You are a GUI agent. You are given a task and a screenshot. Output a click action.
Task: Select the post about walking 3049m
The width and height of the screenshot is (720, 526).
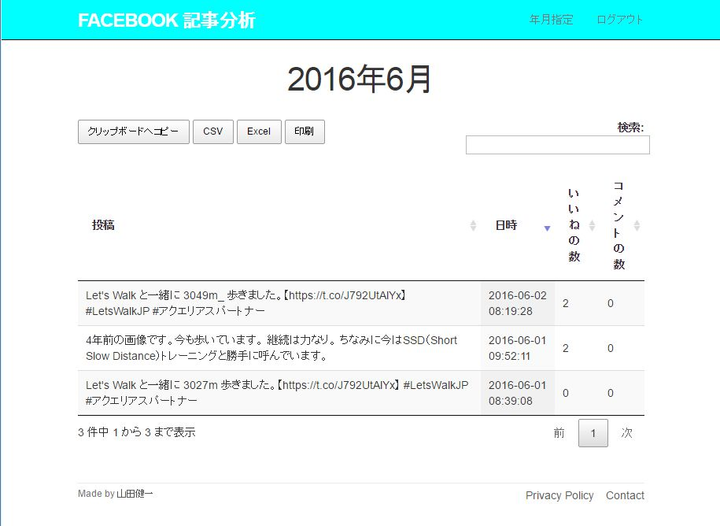279,303
